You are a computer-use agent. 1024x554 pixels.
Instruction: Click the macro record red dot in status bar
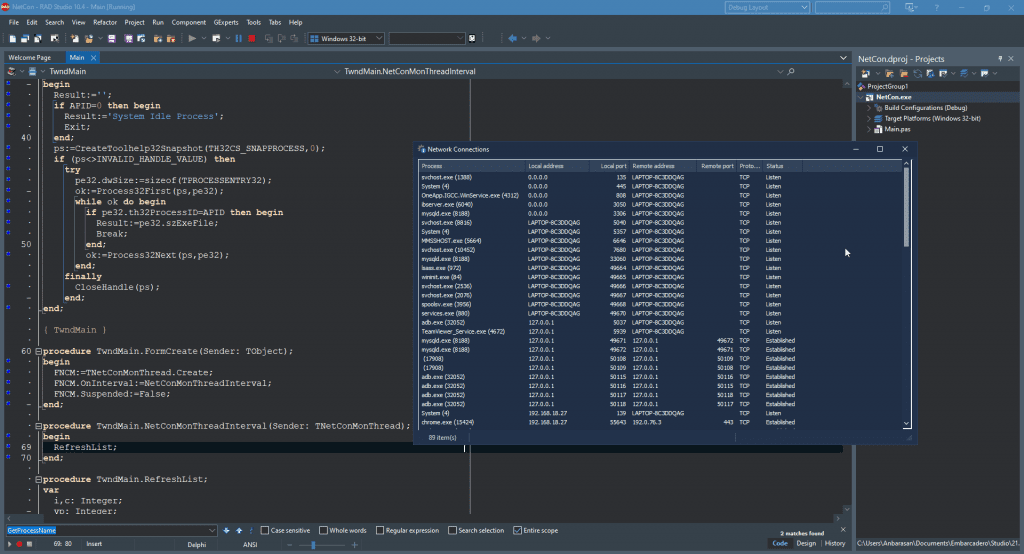pos(19,544)
